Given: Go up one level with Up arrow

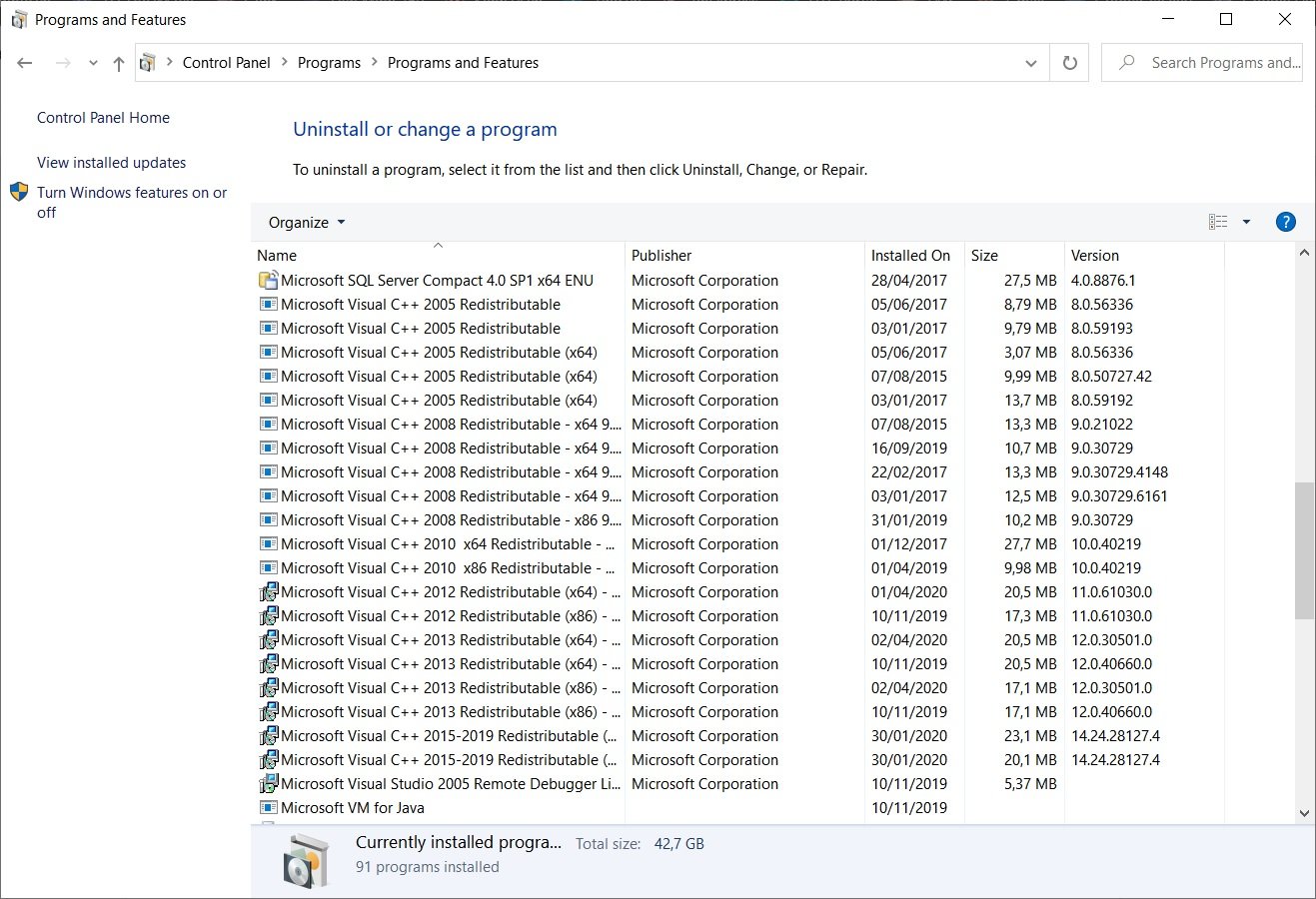Looking at the screenshot, I should coord(119,63).
